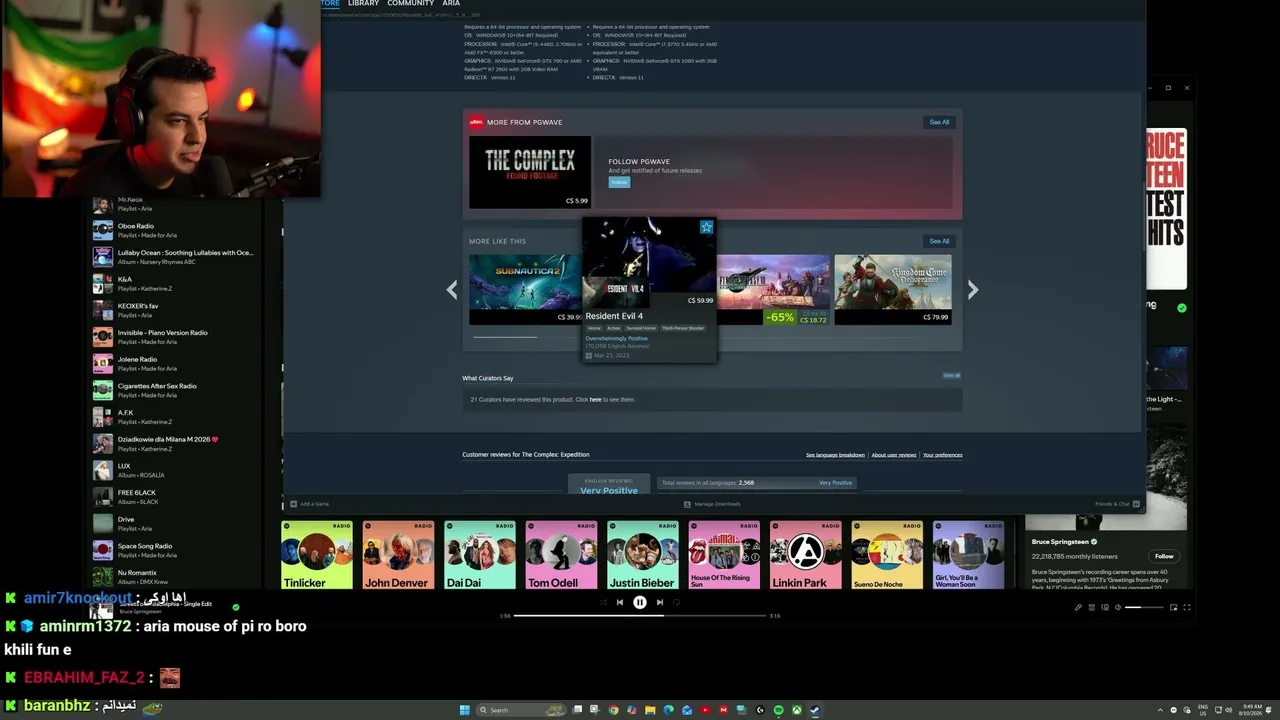Open the Subnautica 2 game capsule
Image resolution: width=1280 pixels, height=720 pixels.
[525, 289]
